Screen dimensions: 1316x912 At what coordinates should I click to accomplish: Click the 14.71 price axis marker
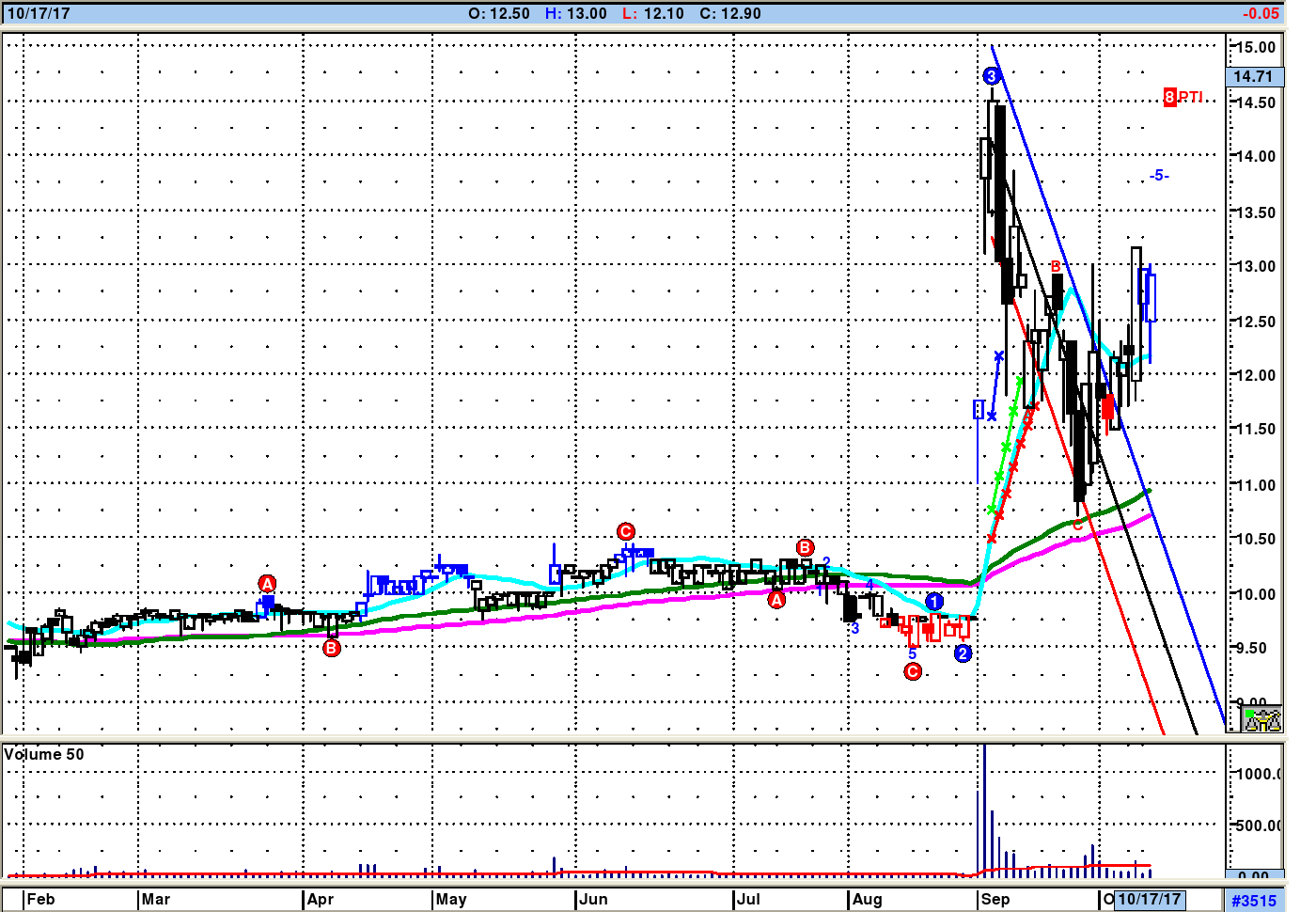point(1252,77)
